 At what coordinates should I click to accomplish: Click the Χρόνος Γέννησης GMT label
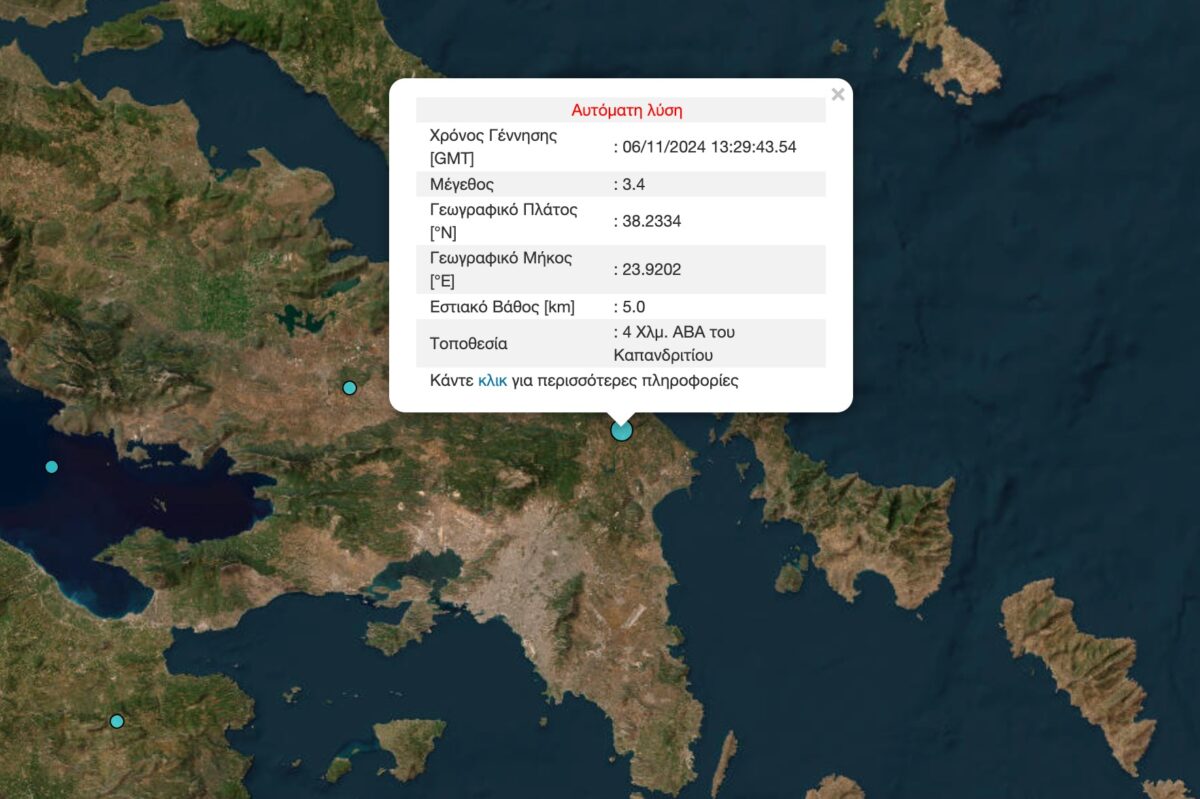(492, 146)
